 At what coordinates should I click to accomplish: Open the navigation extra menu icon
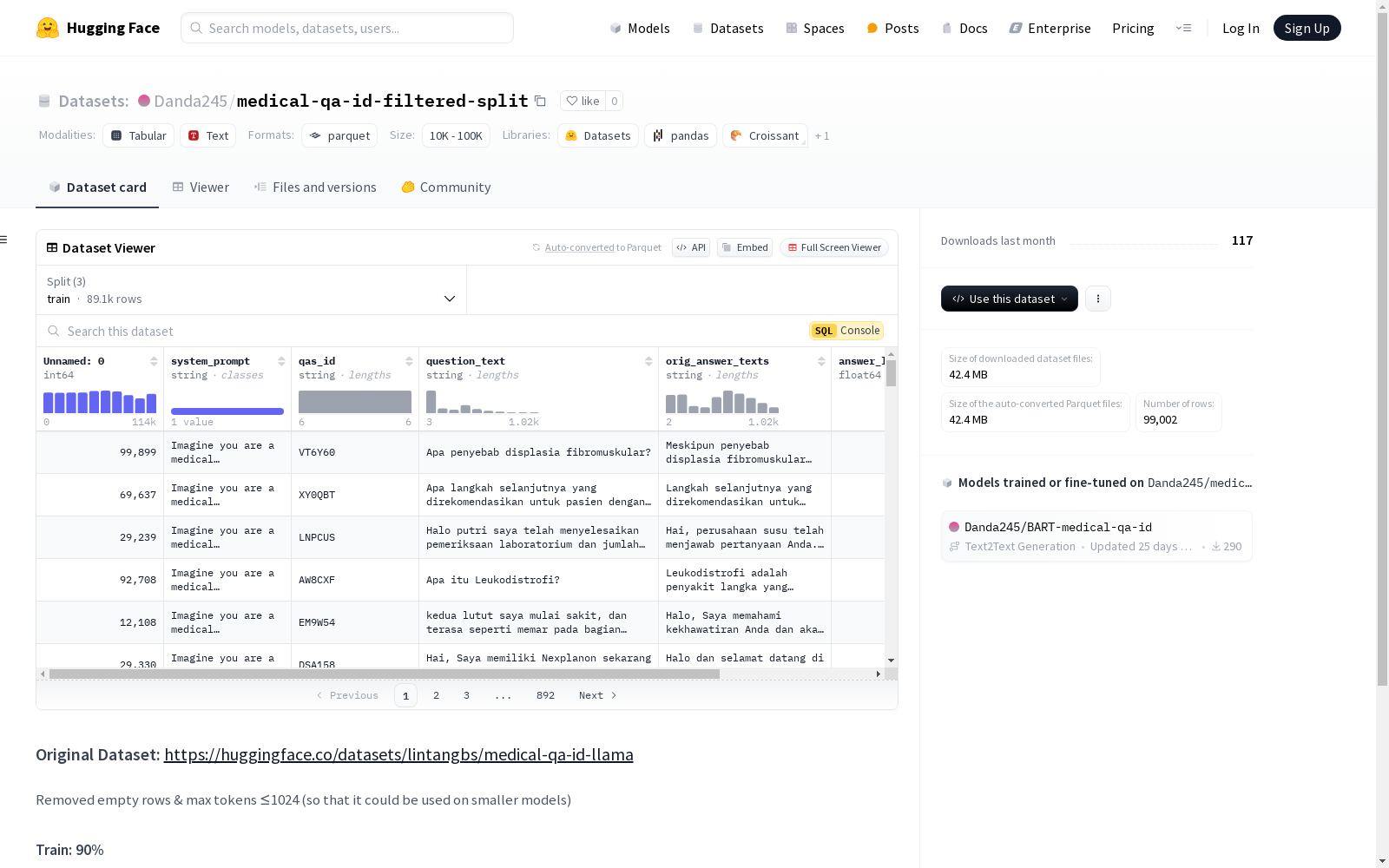[x=1183, y=28]
